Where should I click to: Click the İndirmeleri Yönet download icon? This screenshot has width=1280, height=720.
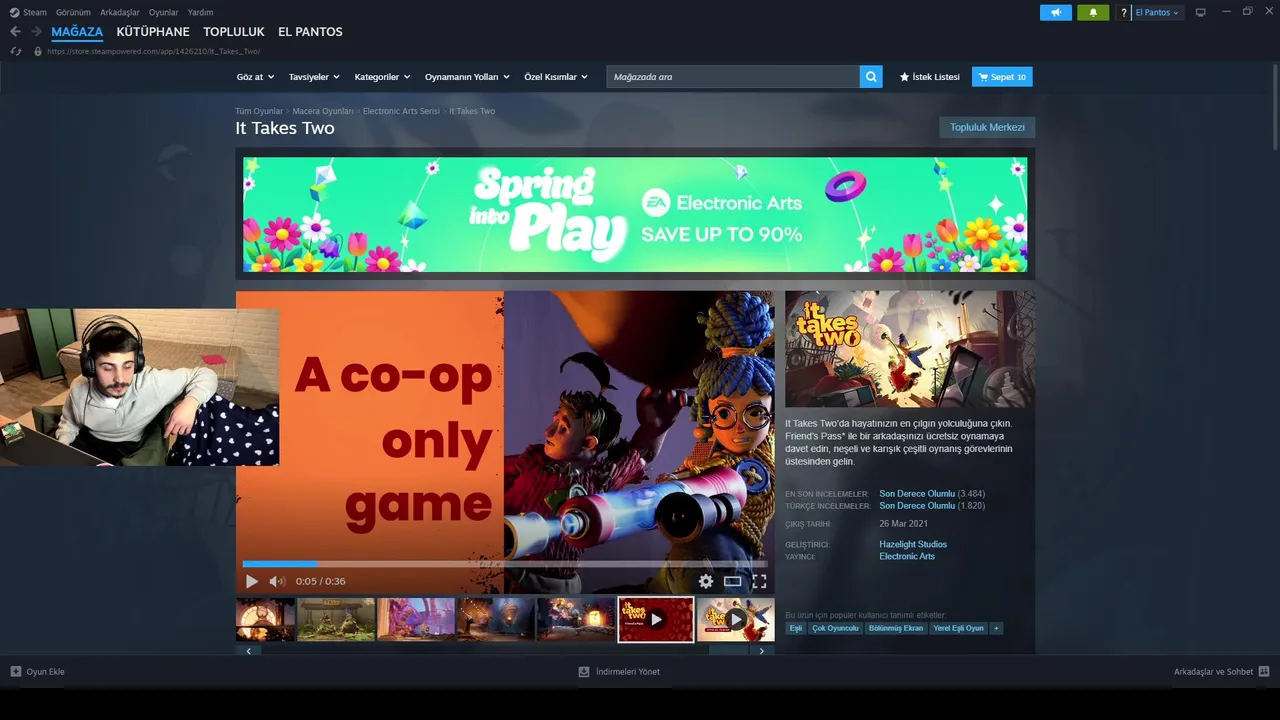point(584,671)
